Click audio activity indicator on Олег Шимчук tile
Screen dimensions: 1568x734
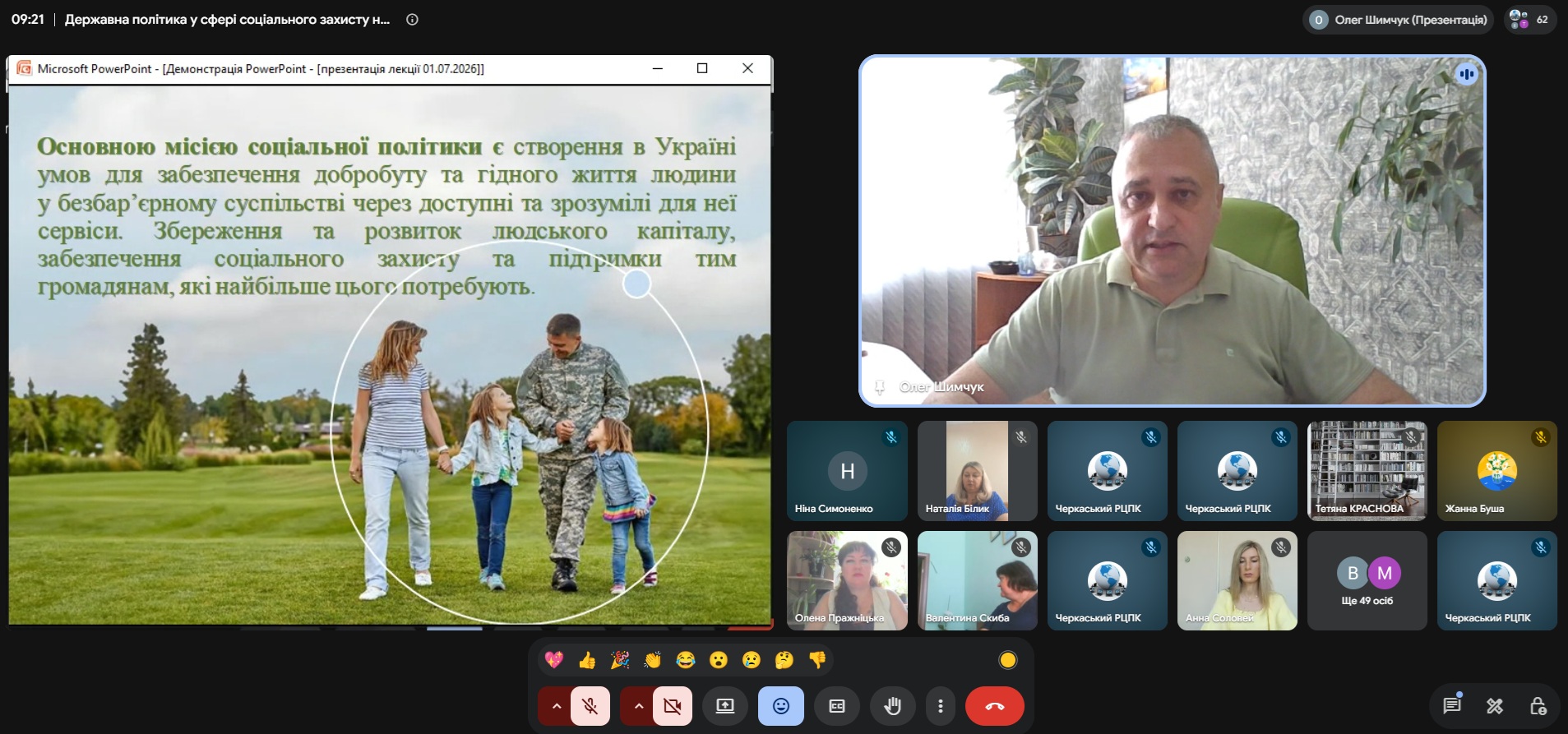(x=1466, y=75)
